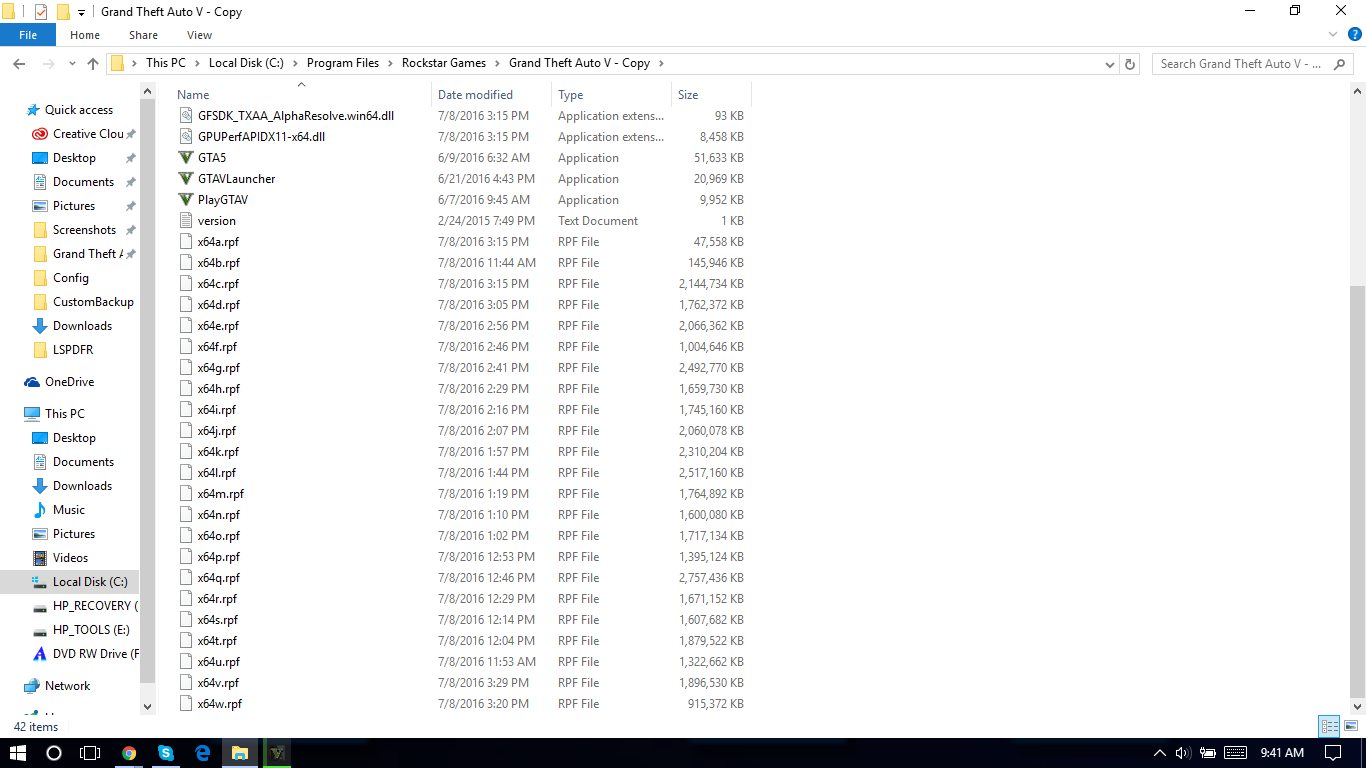This screenshot has width=1366, height=768.
Task: Select the GTAVLauncher application icon
Action: pyautogui.click(x=185, y=179)
